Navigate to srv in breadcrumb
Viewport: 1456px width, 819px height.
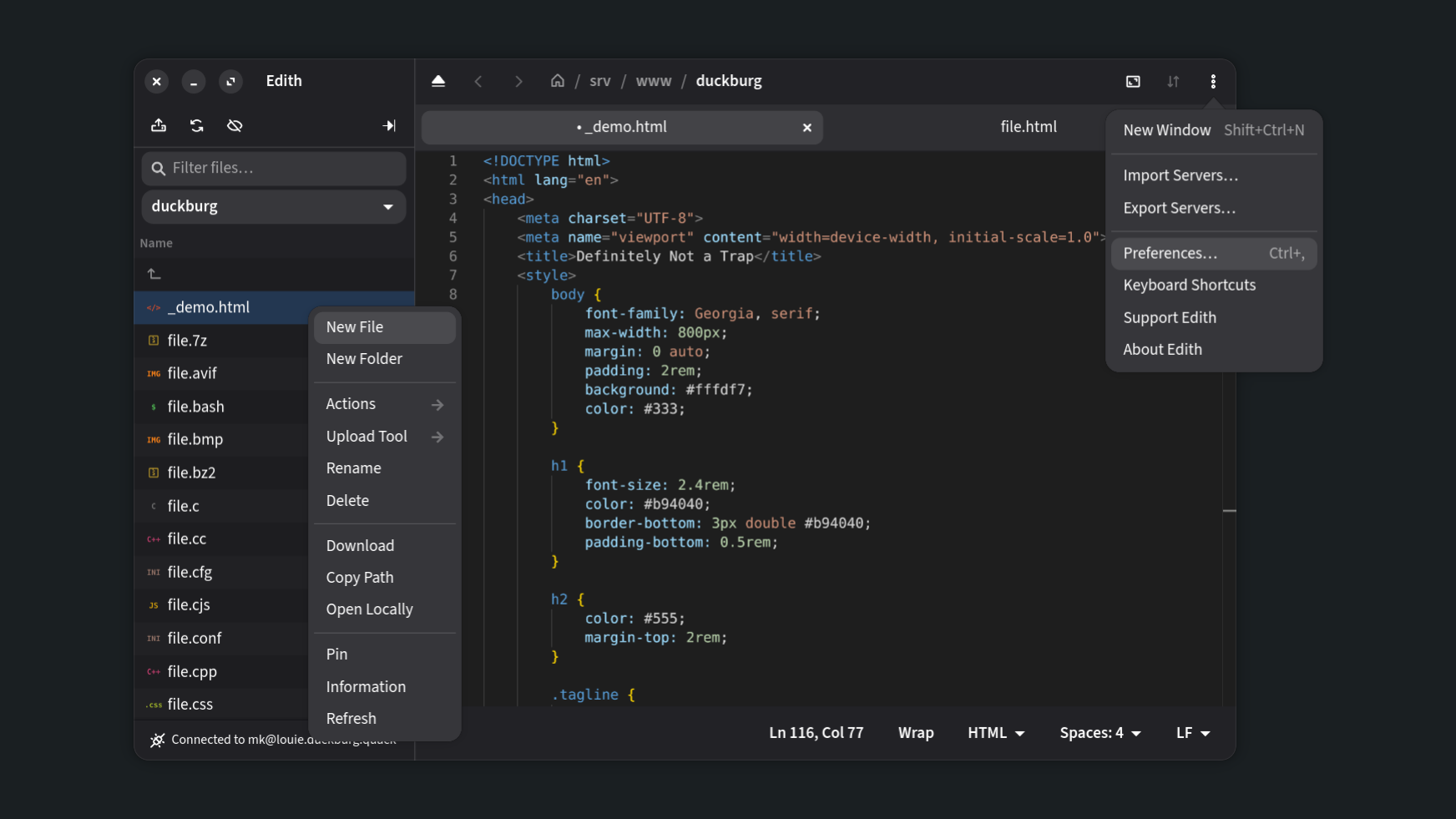tap(600, 81)
